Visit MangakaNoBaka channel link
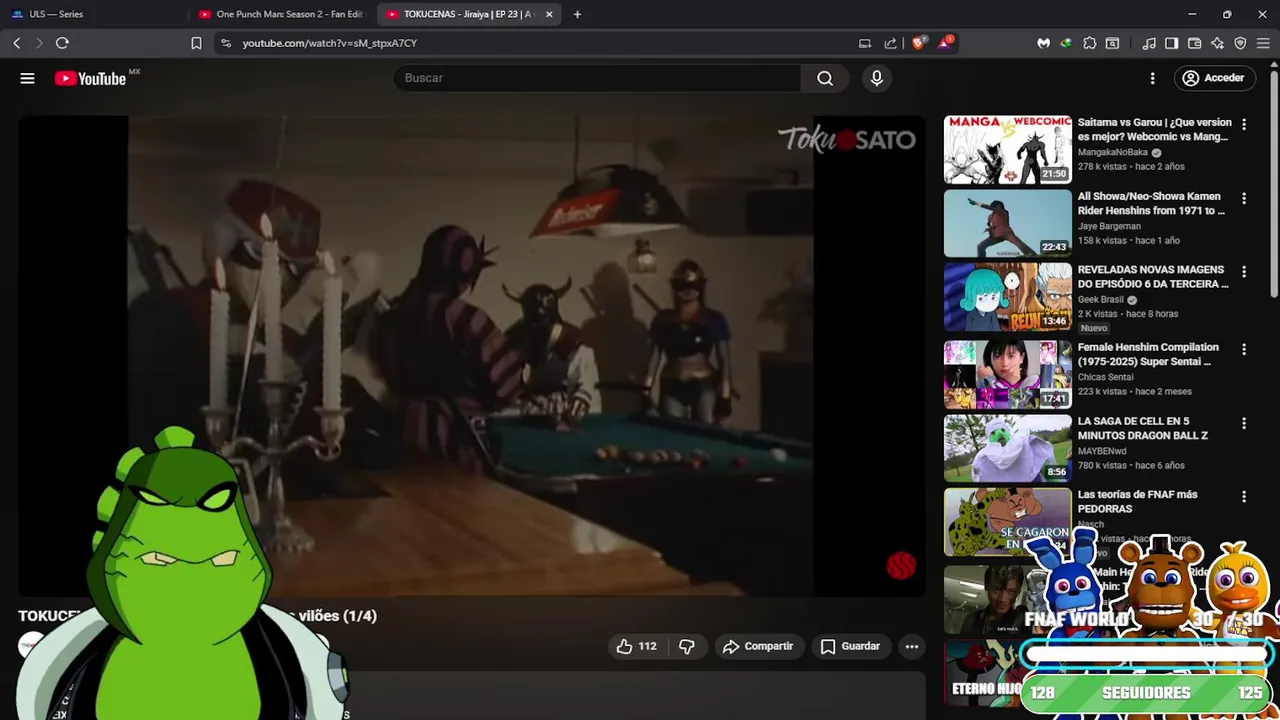 coord(1112,152)
